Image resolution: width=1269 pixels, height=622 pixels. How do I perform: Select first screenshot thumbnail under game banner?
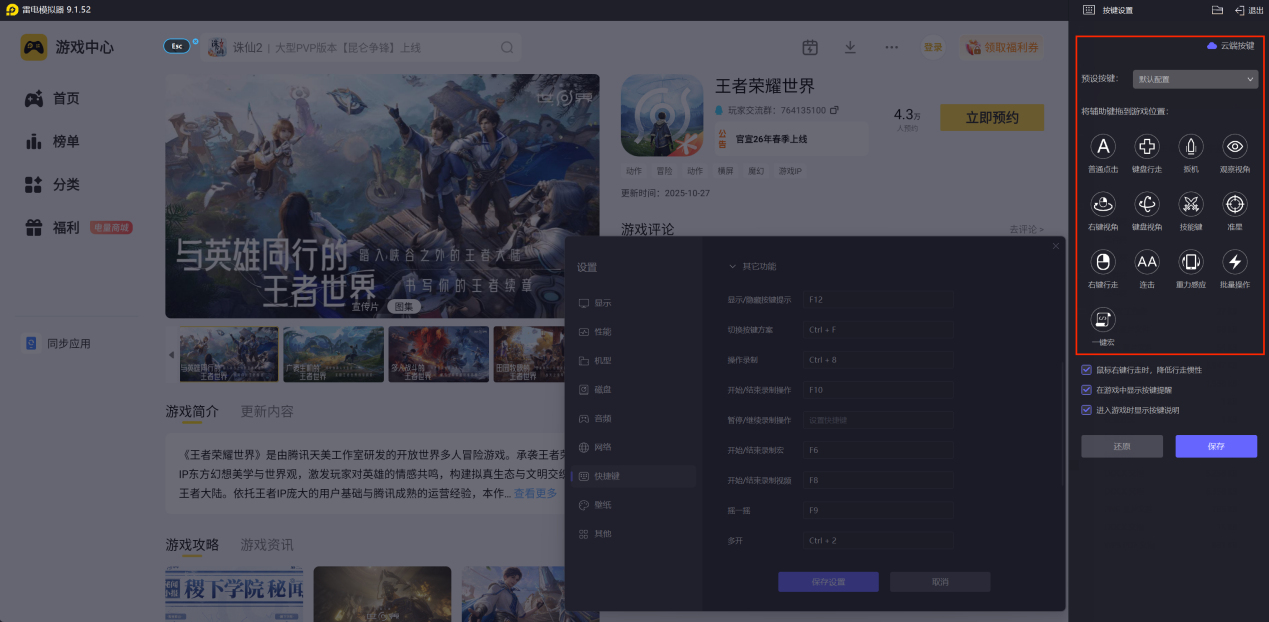pos(228,354)
